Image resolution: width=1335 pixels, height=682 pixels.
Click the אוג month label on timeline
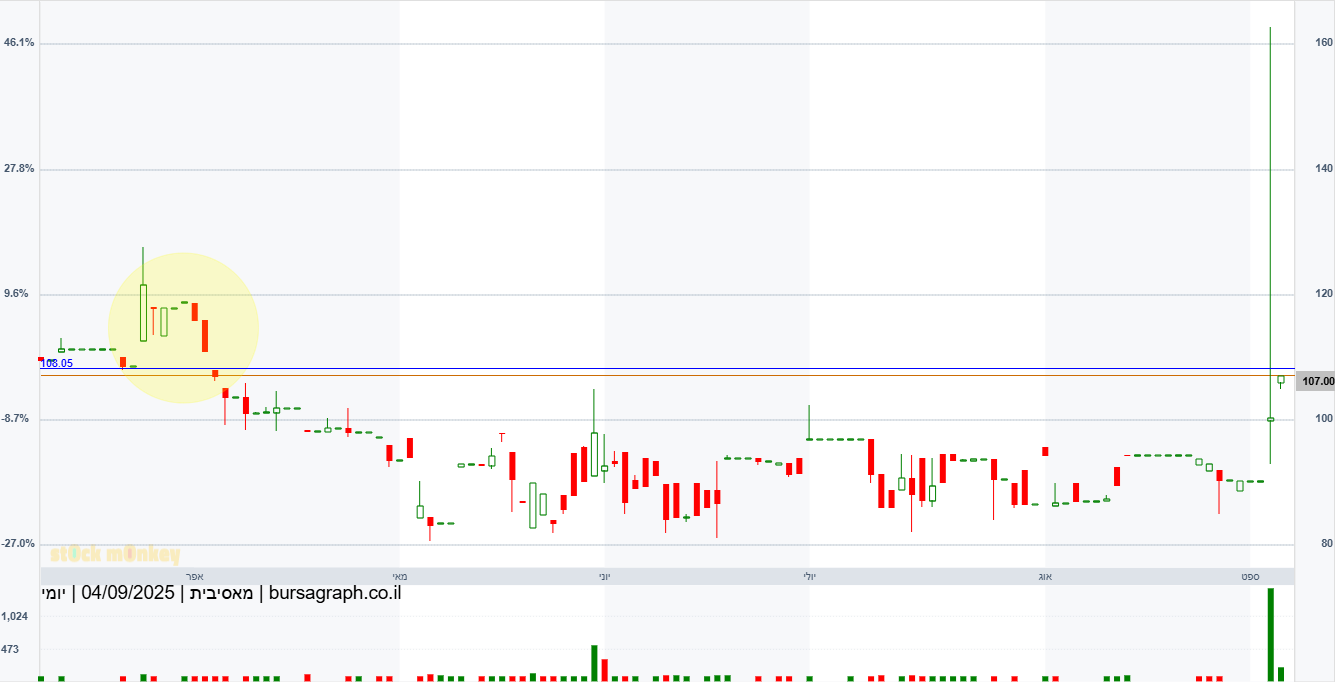click(x=1045, y=577)
